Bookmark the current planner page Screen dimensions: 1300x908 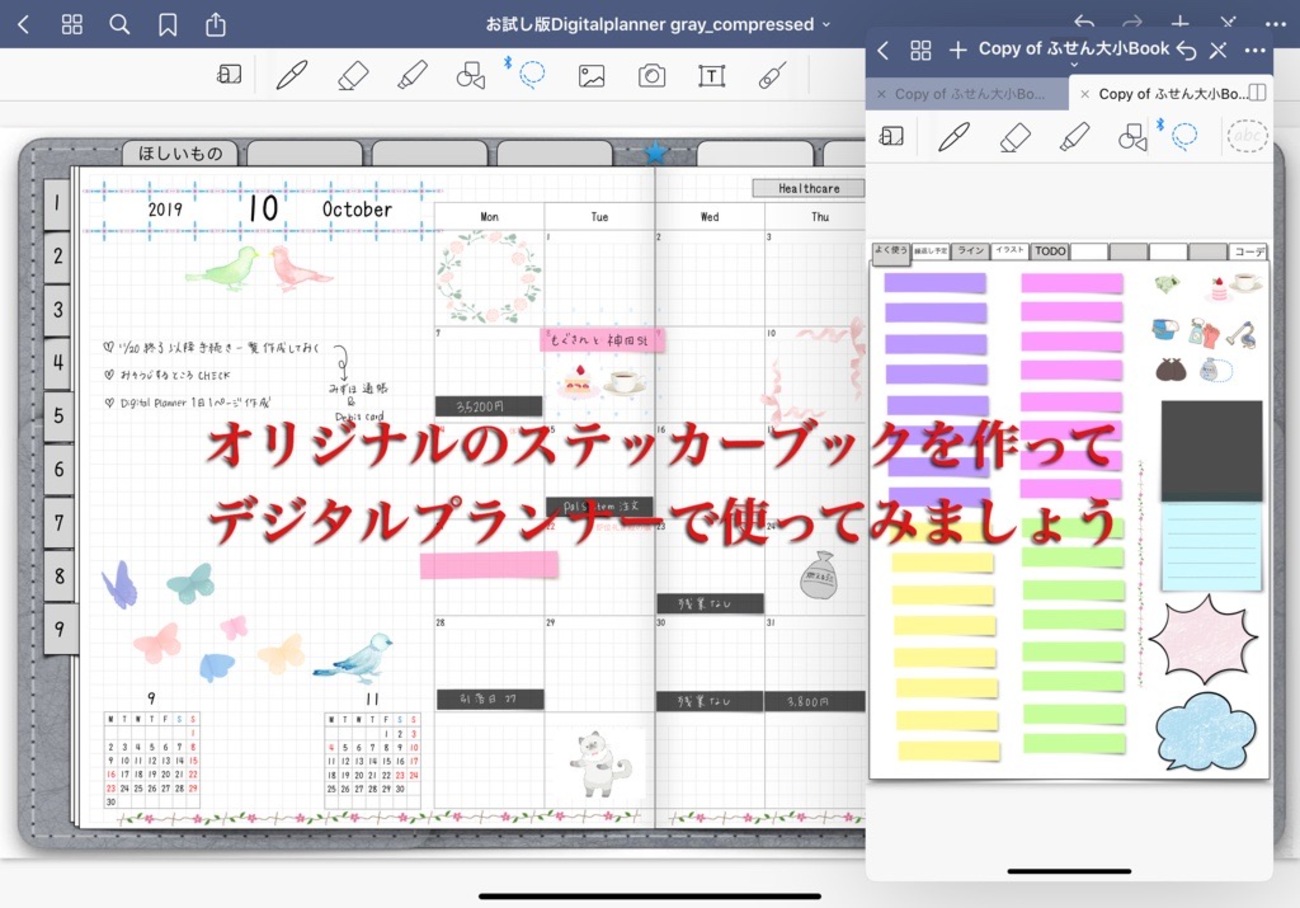[168, 24]
